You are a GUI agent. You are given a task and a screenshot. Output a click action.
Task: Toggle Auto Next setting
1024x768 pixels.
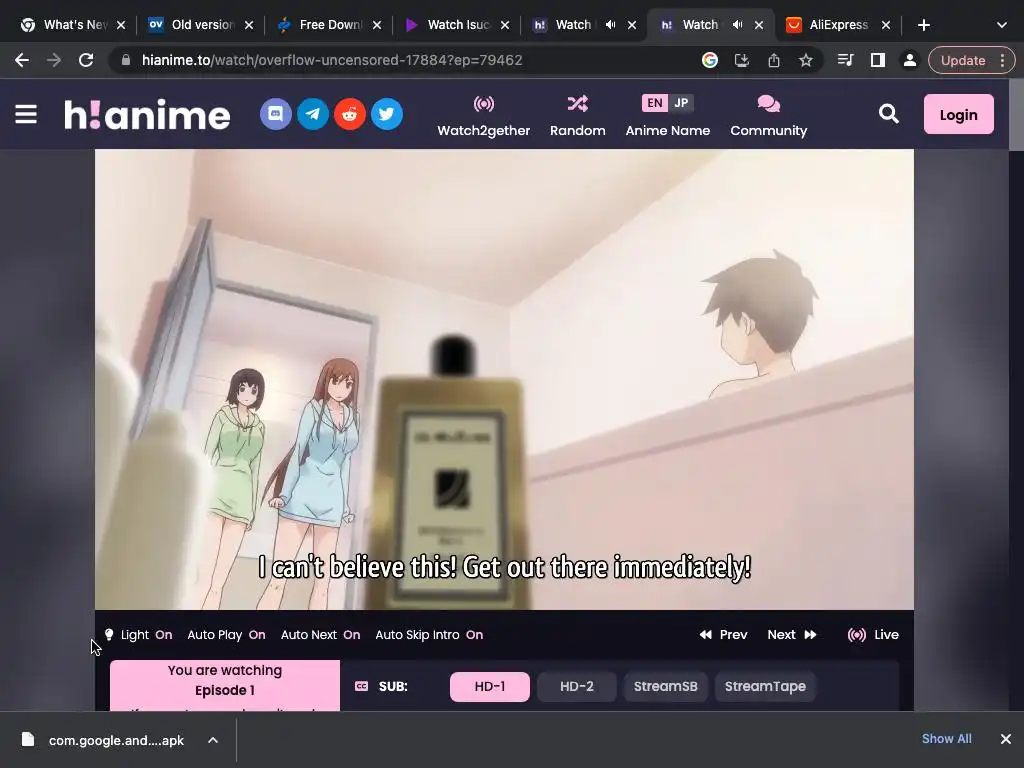(320, 635)
